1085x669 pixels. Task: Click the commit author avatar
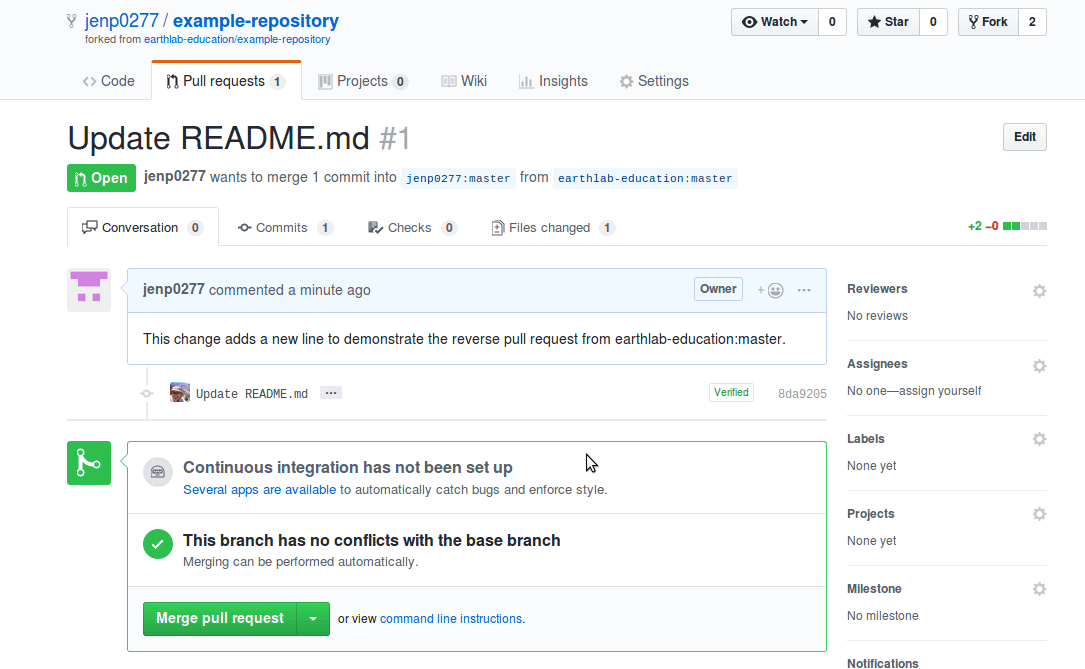coord(180,392)
